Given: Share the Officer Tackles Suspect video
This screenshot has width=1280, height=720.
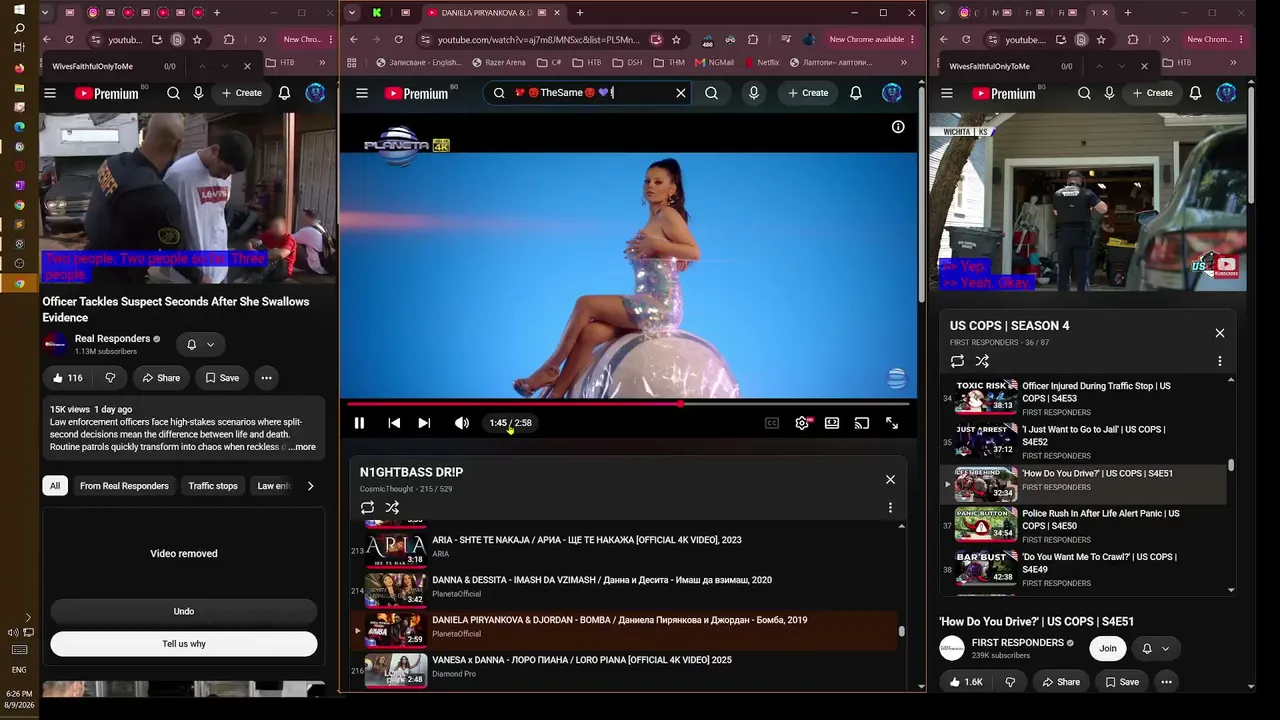Looking at the screenshot, I should 160,378.
